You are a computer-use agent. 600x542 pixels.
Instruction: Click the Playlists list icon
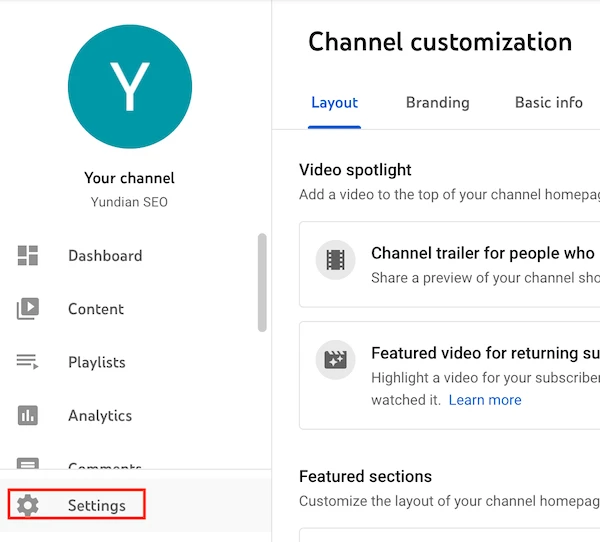(28, 362)
